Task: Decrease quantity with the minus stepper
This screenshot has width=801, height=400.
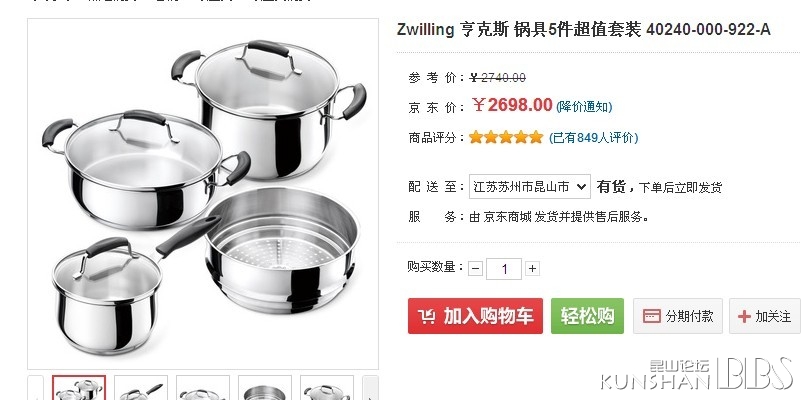Action: point(475,268)
